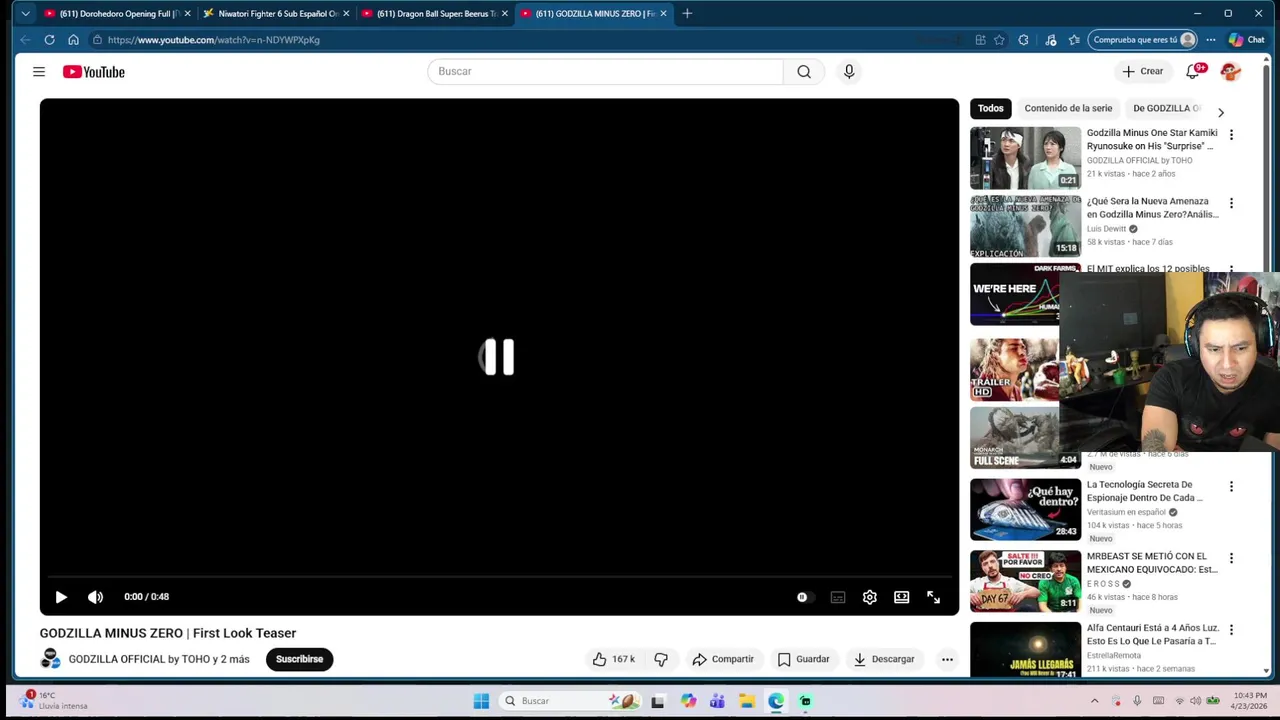Open the YouTube hamburger guide menu
Image resolution: width=1280 pixels, height=720 pixels.
coord(39,72)
